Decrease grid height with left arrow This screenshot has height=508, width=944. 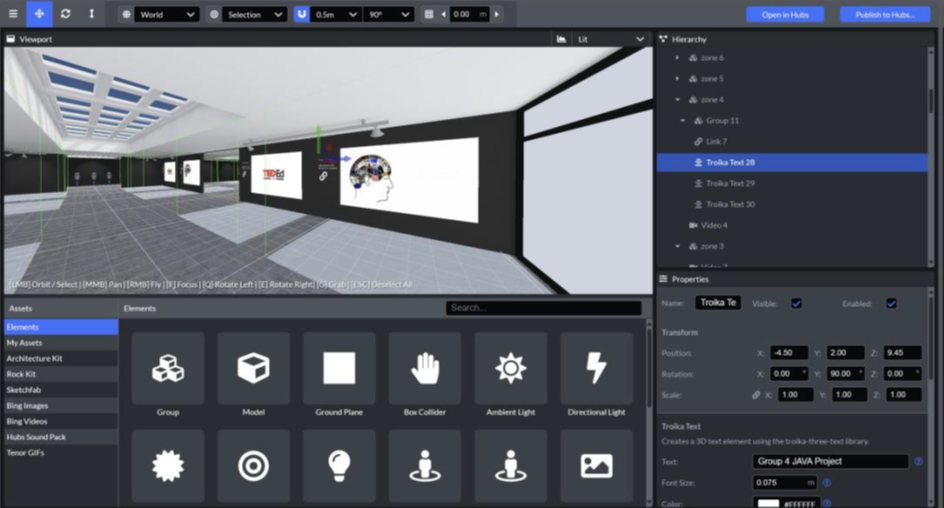click(444, 14)
